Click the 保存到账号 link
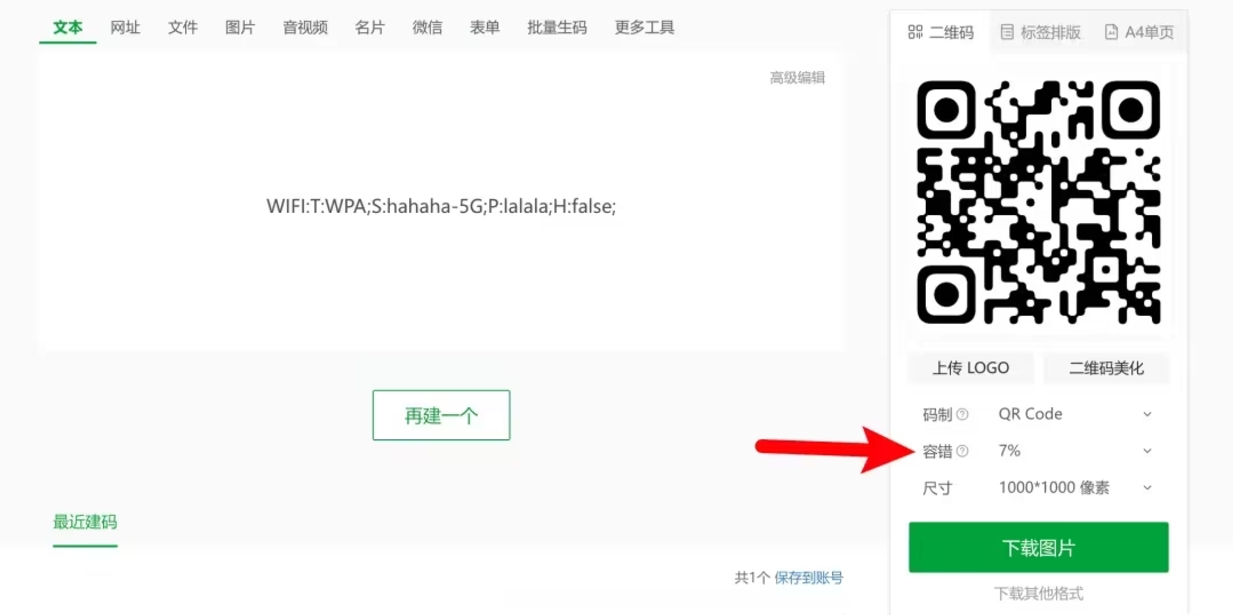The height and width of the screenshot is (615, 1233). tap(809, 577)
